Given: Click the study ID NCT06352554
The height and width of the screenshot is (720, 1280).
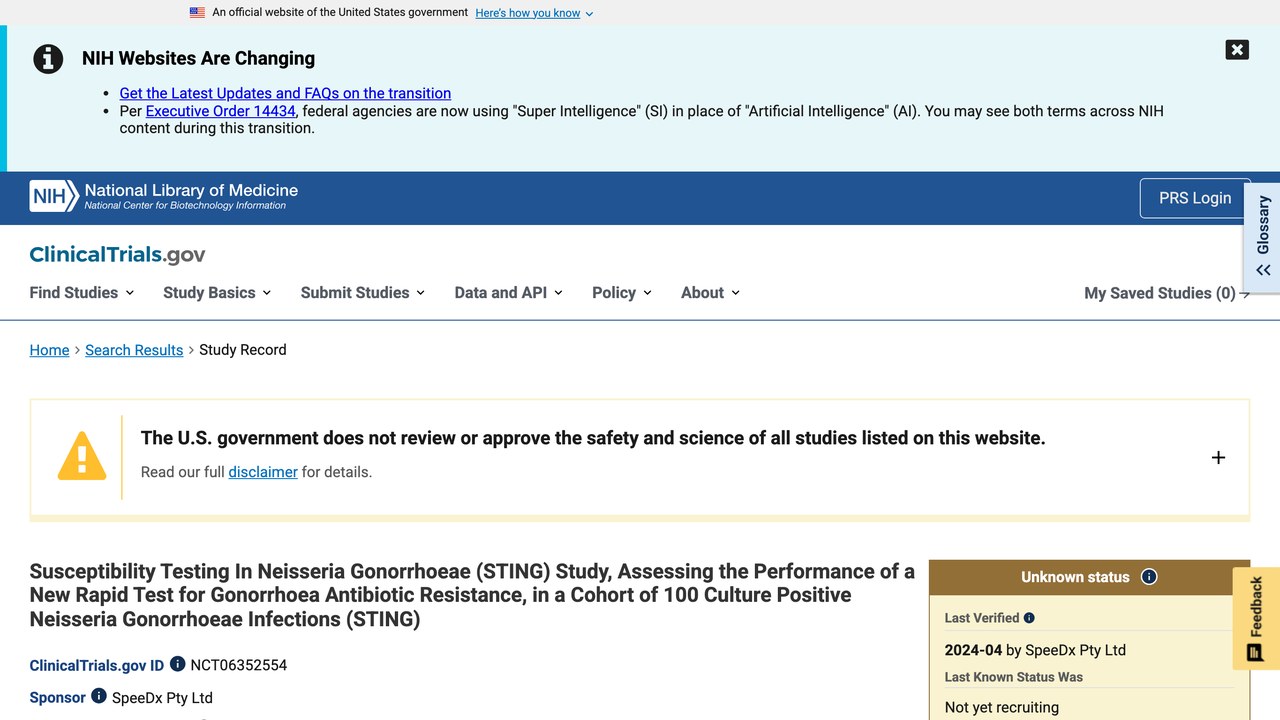Looking at the screenshot, I should click(x=239, y=665).
